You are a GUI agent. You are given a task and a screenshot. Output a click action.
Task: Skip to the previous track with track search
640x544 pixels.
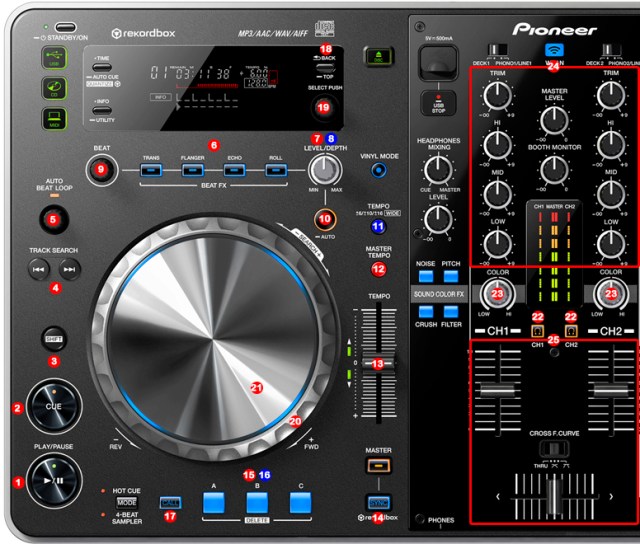39,269
